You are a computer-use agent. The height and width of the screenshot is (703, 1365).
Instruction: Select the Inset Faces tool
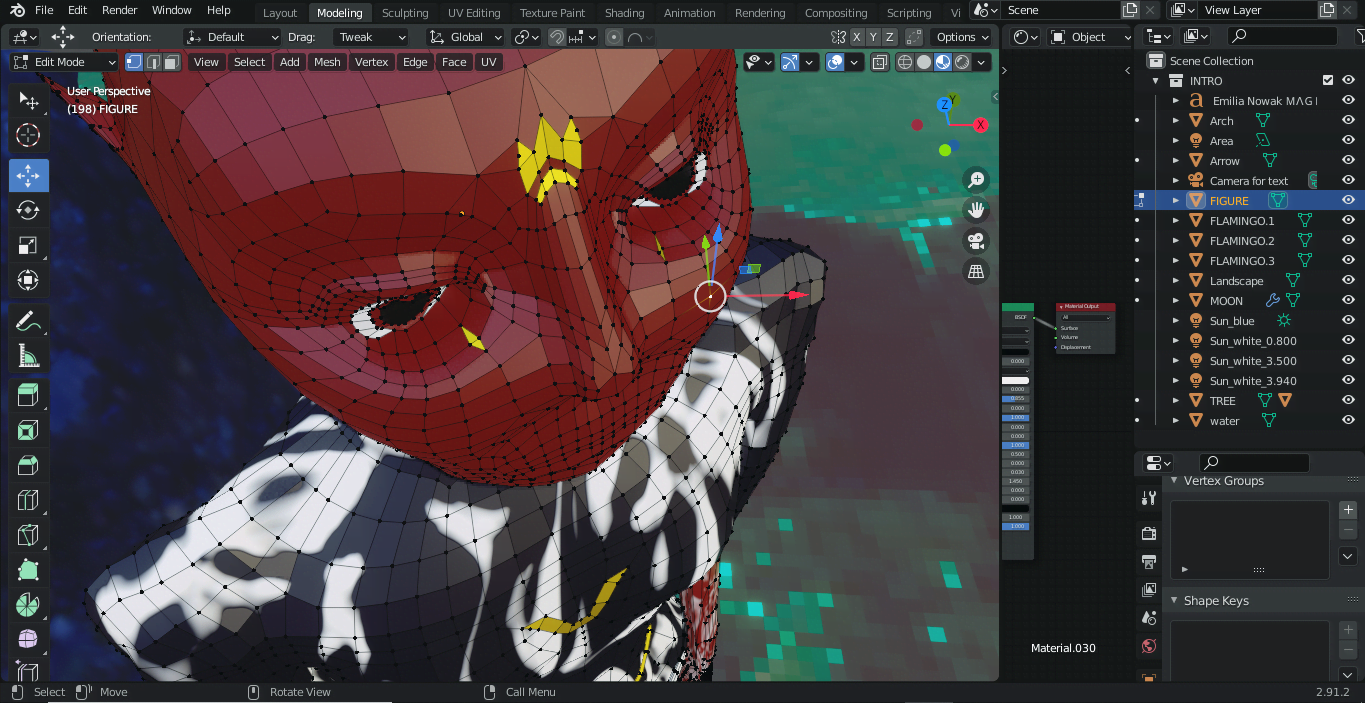tap(28, 431)
